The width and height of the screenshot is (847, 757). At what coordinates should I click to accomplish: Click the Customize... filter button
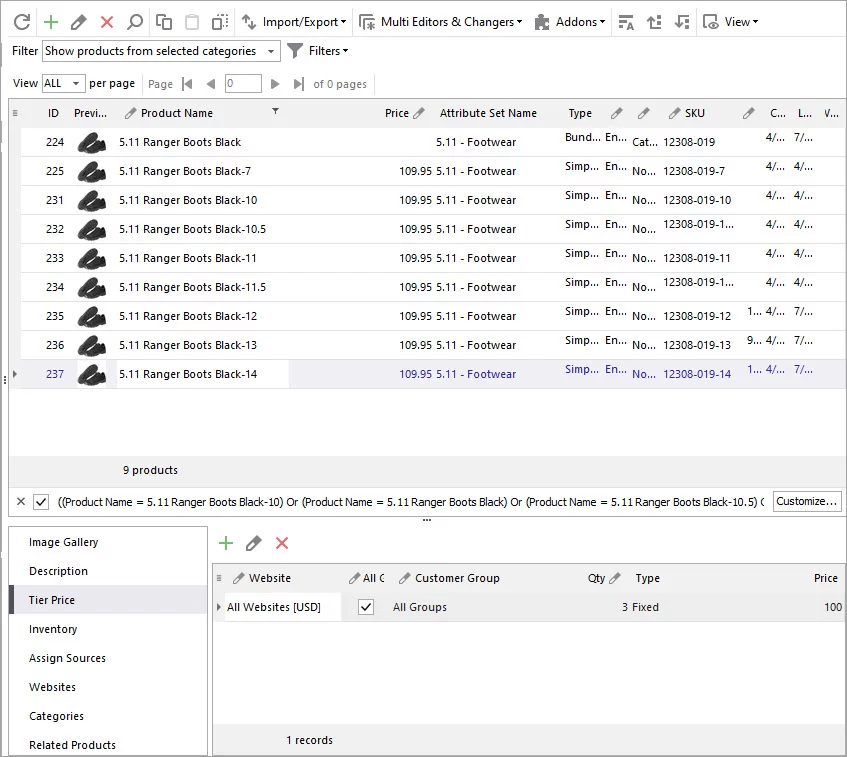(x=806, y=501)
